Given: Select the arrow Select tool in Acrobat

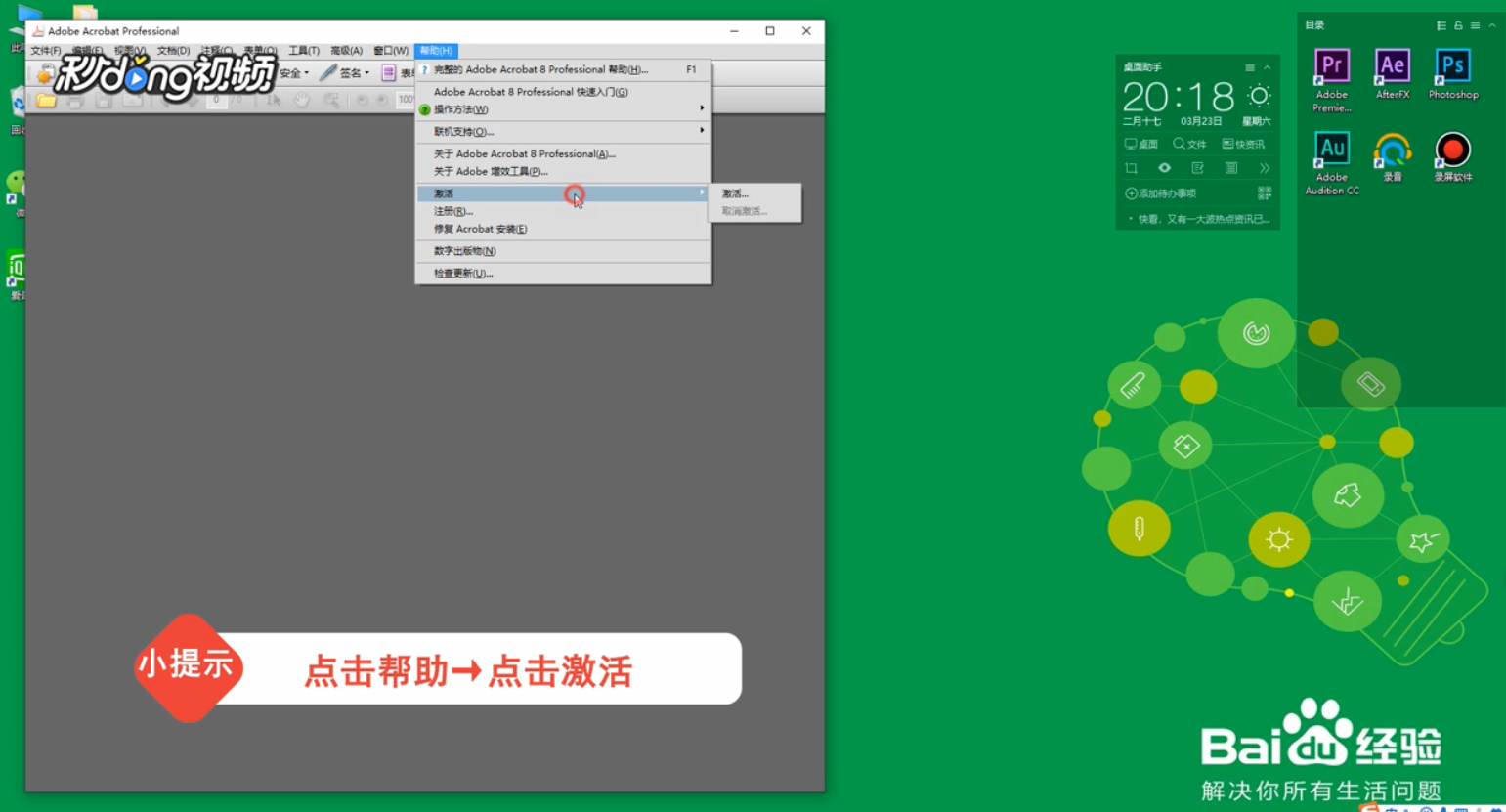Looking at the screenshot, I should coord(271,99).
